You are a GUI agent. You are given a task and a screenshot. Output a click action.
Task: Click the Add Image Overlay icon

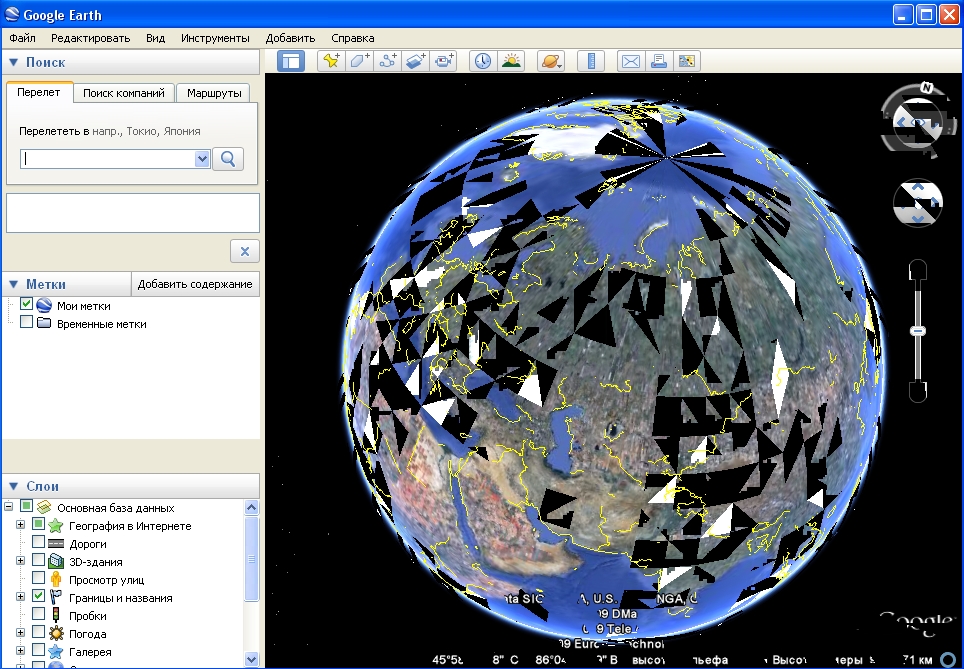(416, 61)
